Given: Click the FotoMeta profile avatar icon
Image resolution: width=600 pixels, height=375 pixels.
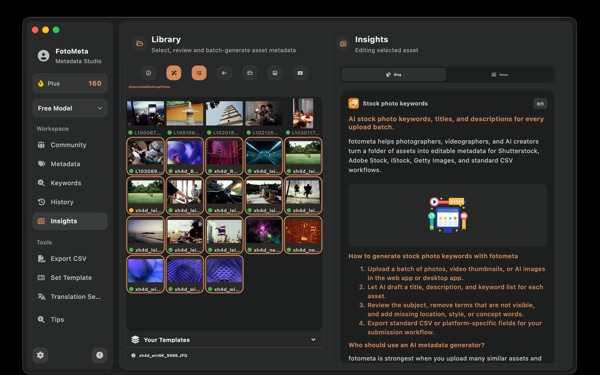Looking at the screenshot, I should tap(43, 56).
